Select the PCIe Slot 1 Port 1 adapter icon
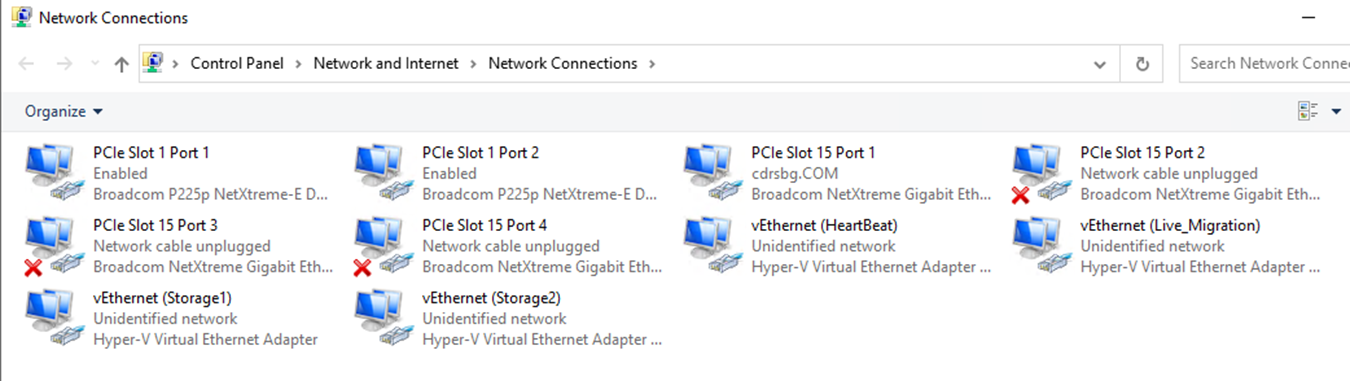 [x=51, y=173]
